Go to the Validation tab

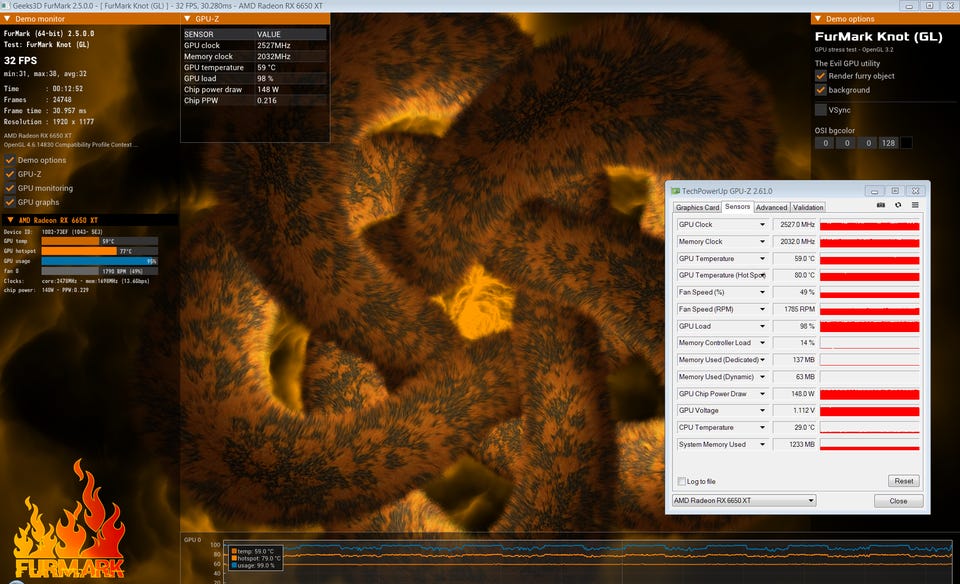[x=808, y=208]
